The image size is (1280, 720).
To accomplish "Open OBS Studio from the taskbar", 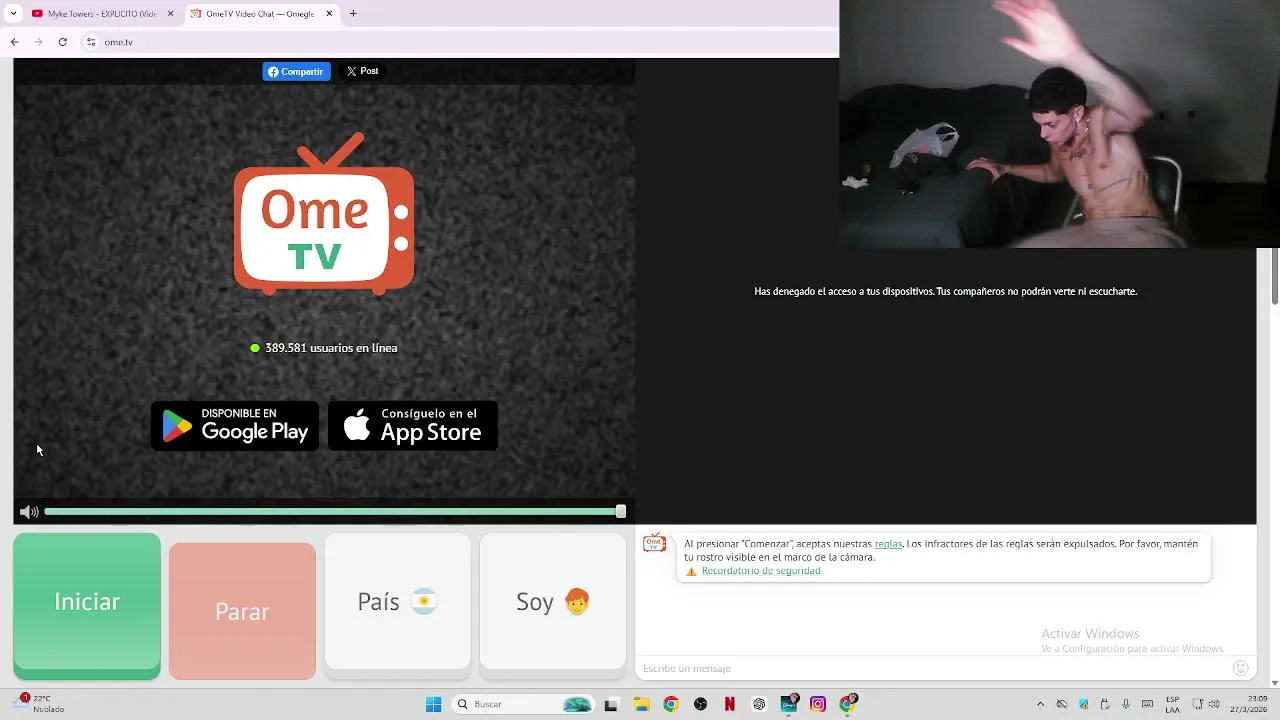I will click(x=700, y=705).
